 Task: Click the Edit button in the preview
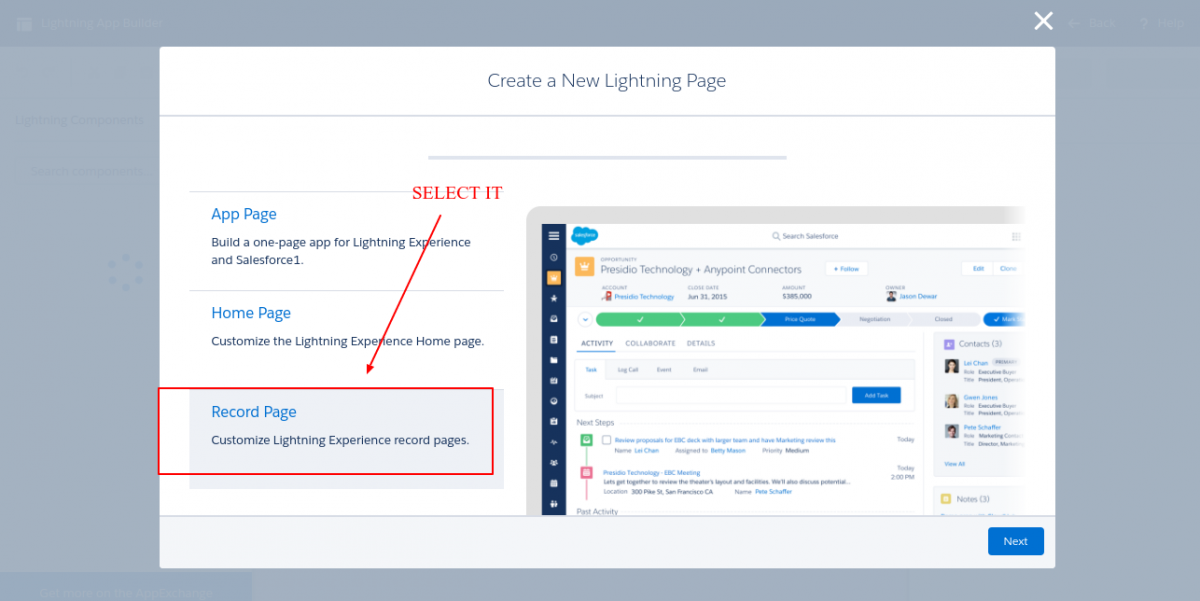[x=977, y=269]
